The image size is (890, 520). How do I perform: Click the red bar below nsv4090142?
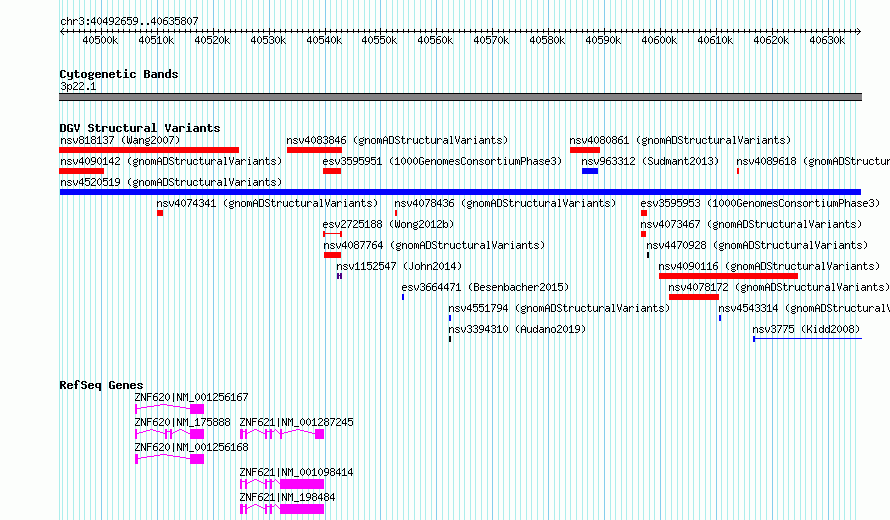point(82,171)
